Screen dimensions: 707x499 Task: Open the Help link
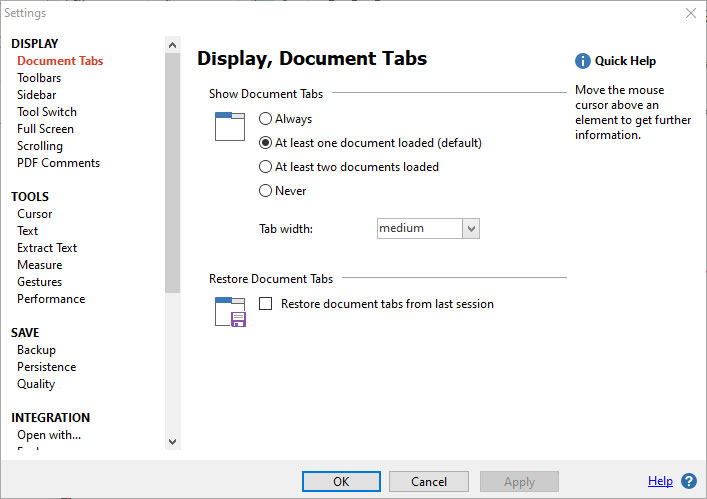coord(660,481)
